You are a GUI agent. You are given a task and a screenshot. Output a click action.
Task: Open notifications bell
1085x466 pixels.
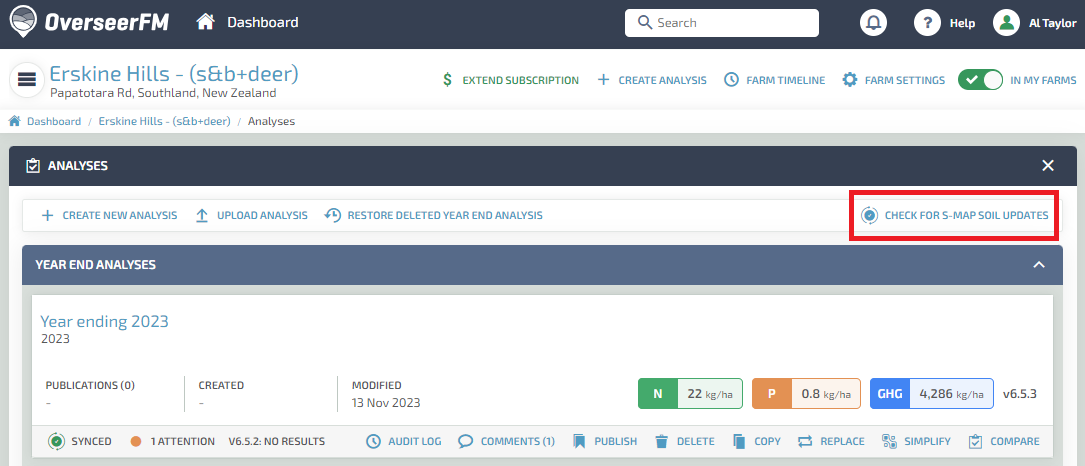pos(874,23)
